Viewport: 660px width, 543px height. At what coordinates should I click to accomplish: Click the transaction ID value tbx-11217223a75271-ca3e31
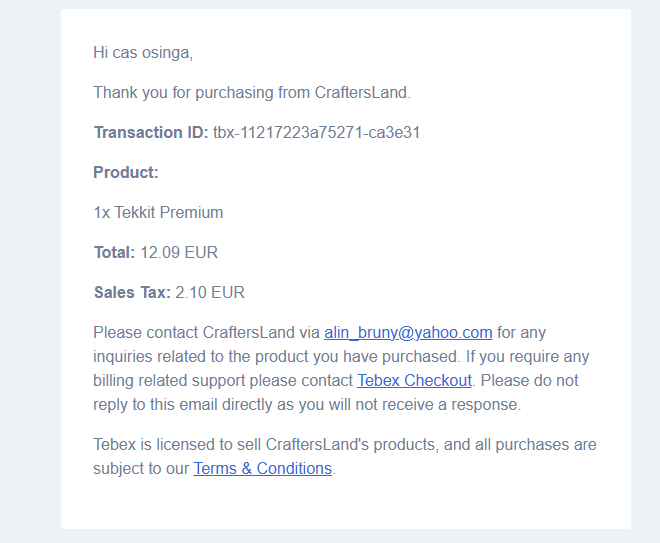pos(316,133)
